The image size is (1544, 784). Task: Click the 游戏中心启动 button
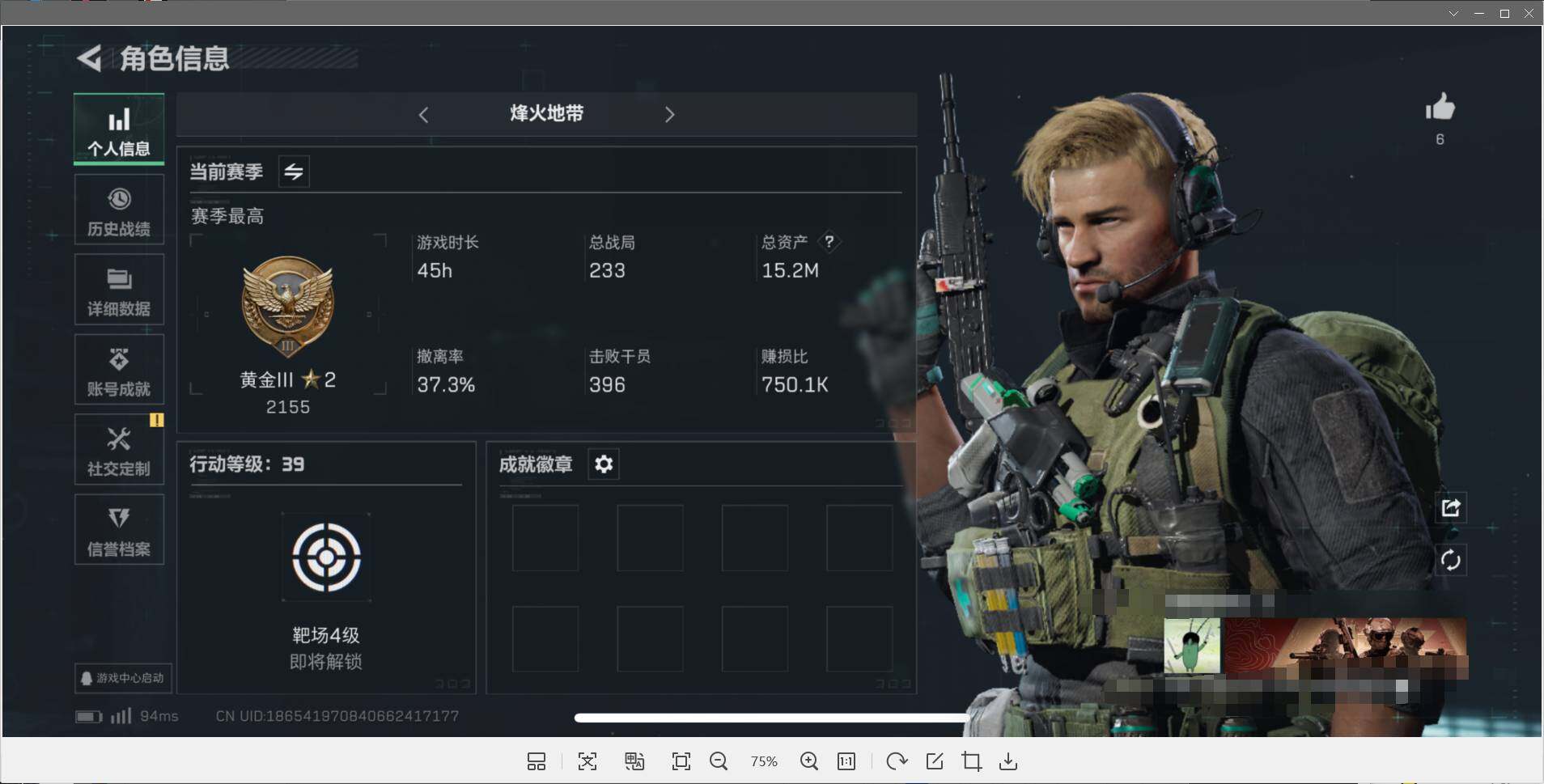pos(123,678)
